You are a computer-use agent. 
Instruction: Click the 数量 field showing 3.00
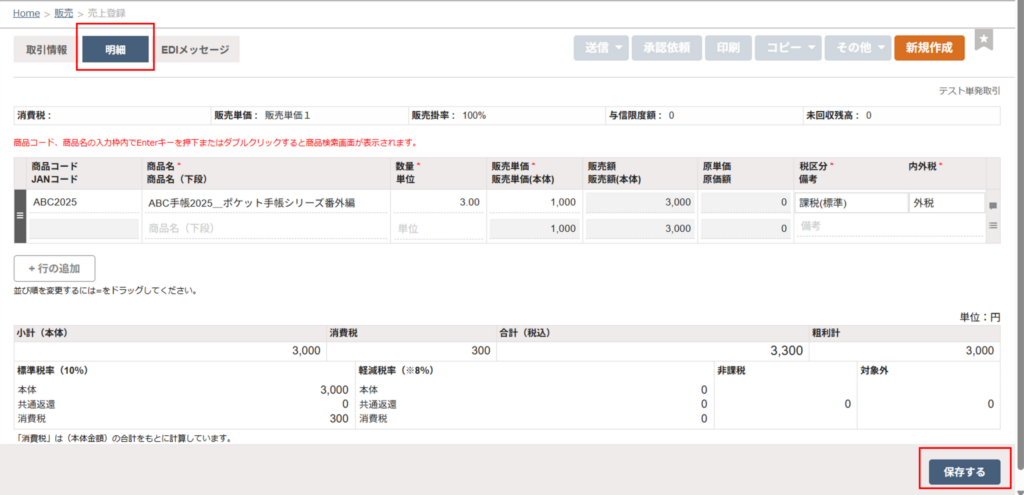pos(438,202)
